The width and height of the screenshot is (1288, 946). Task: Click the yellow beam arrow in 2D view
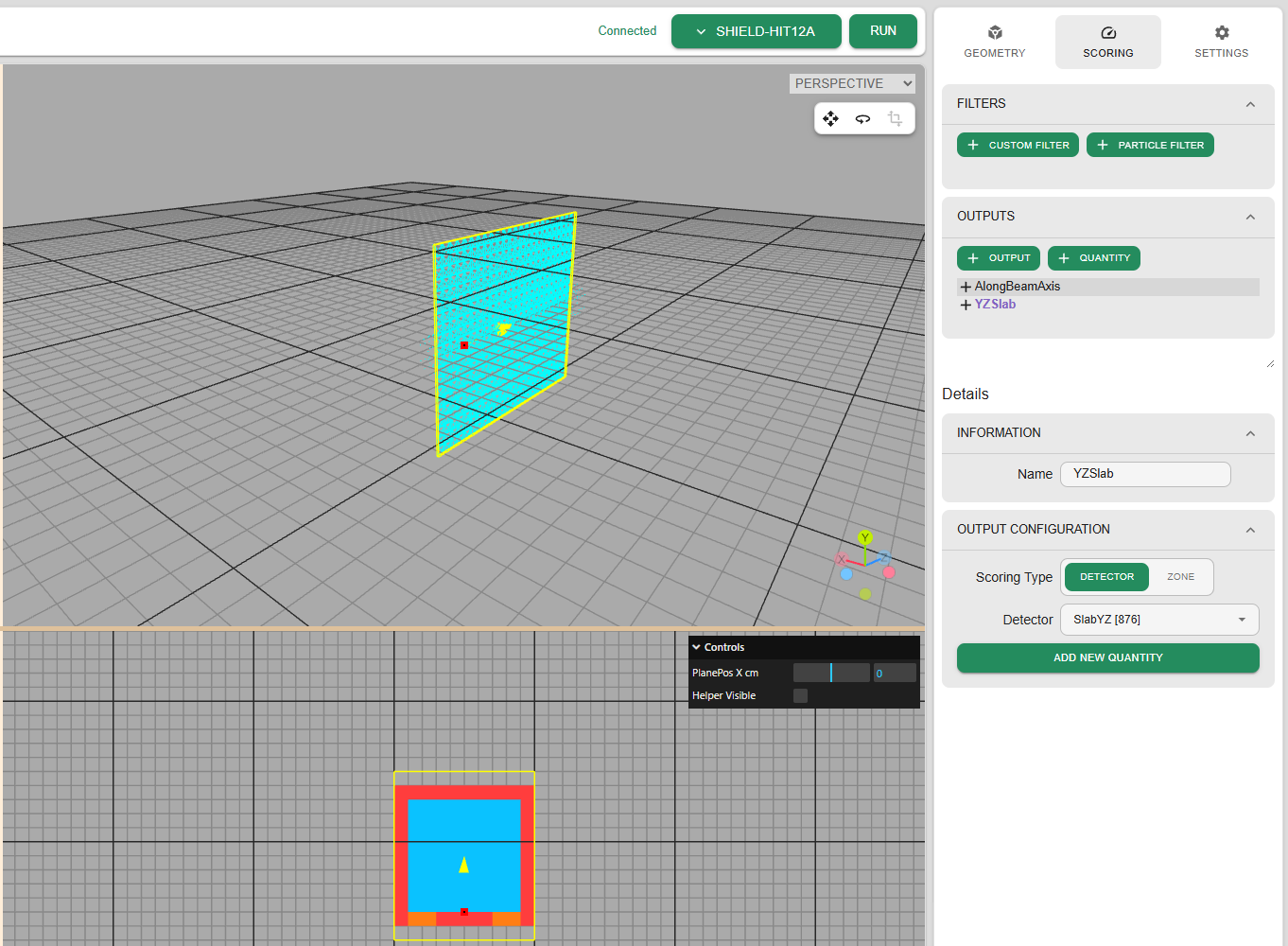[x=463, y=865]
